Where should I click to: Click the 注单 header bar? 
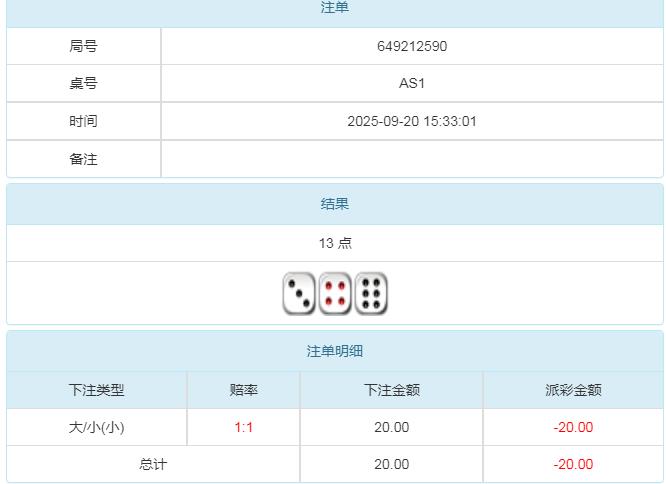335,8
